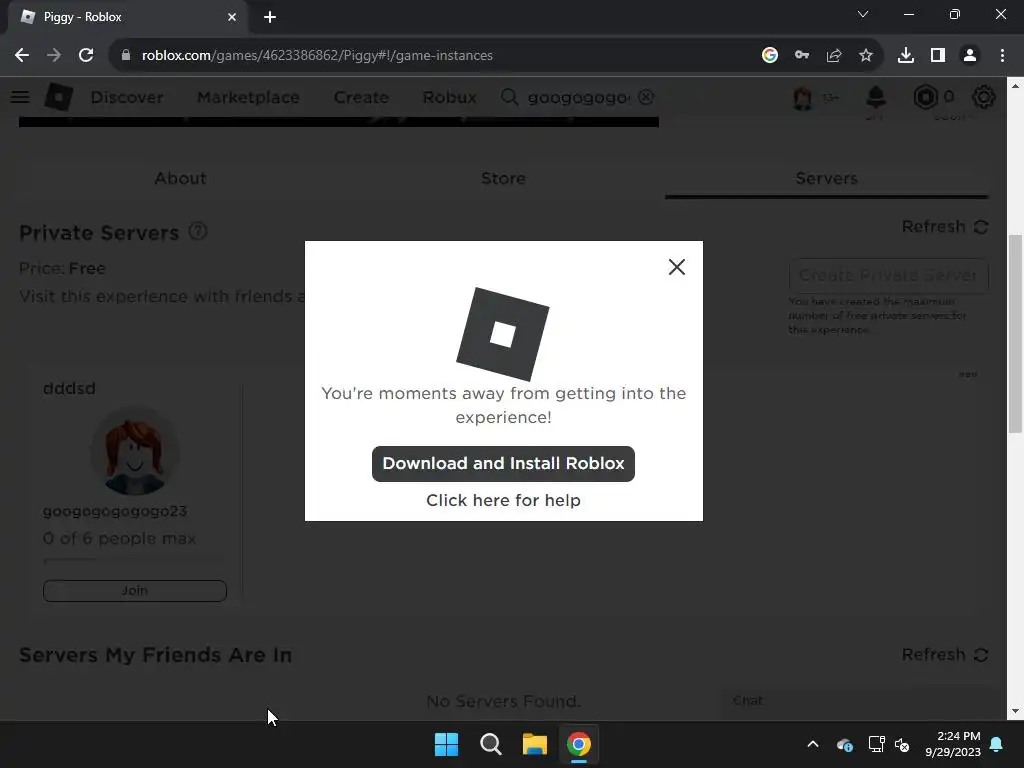The height and width of the screenshot is (768, 1024).
Task: Open Windows notification center bell
Action: 997,744
